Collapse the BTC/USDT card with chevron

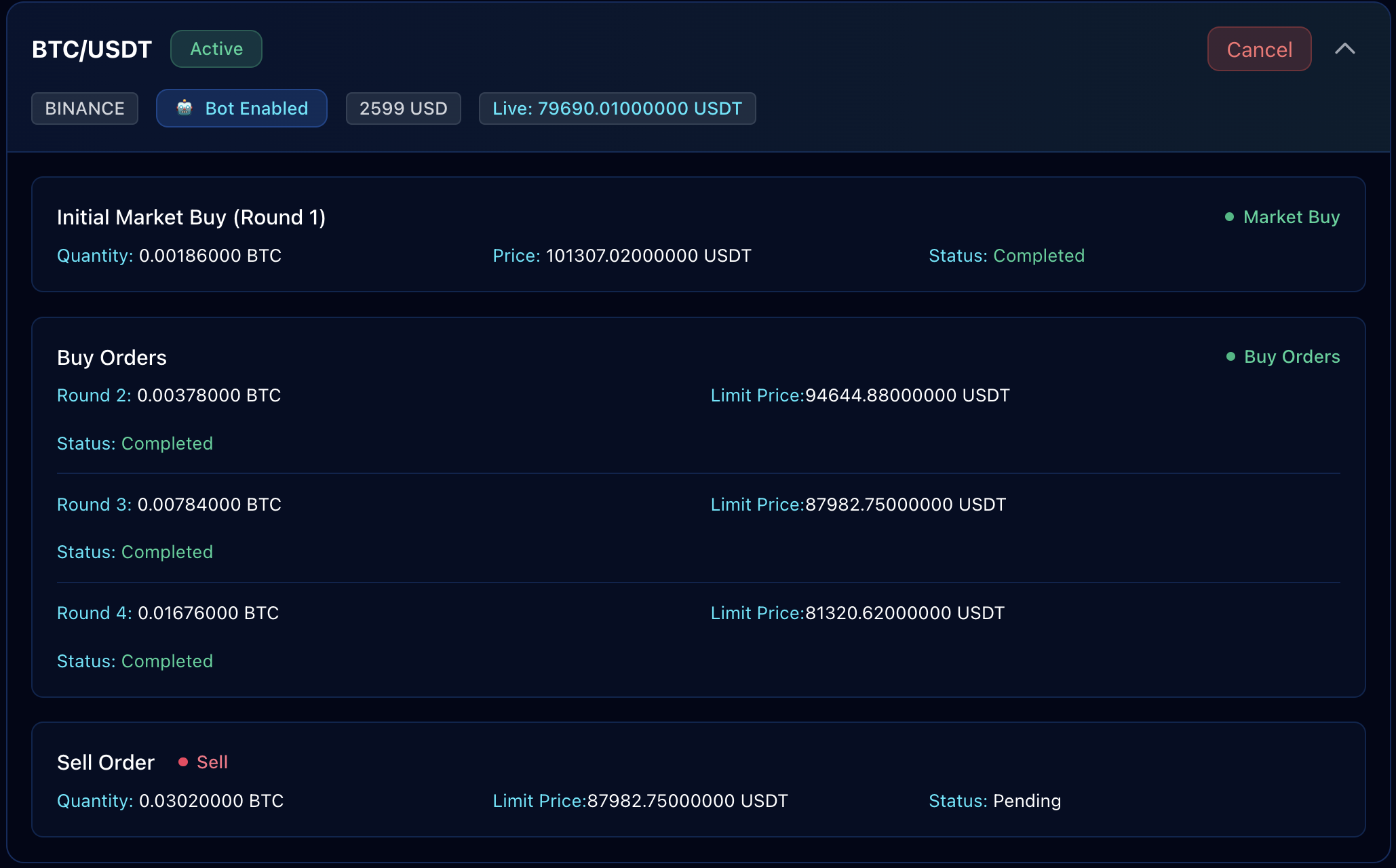tap(1345, 49)
